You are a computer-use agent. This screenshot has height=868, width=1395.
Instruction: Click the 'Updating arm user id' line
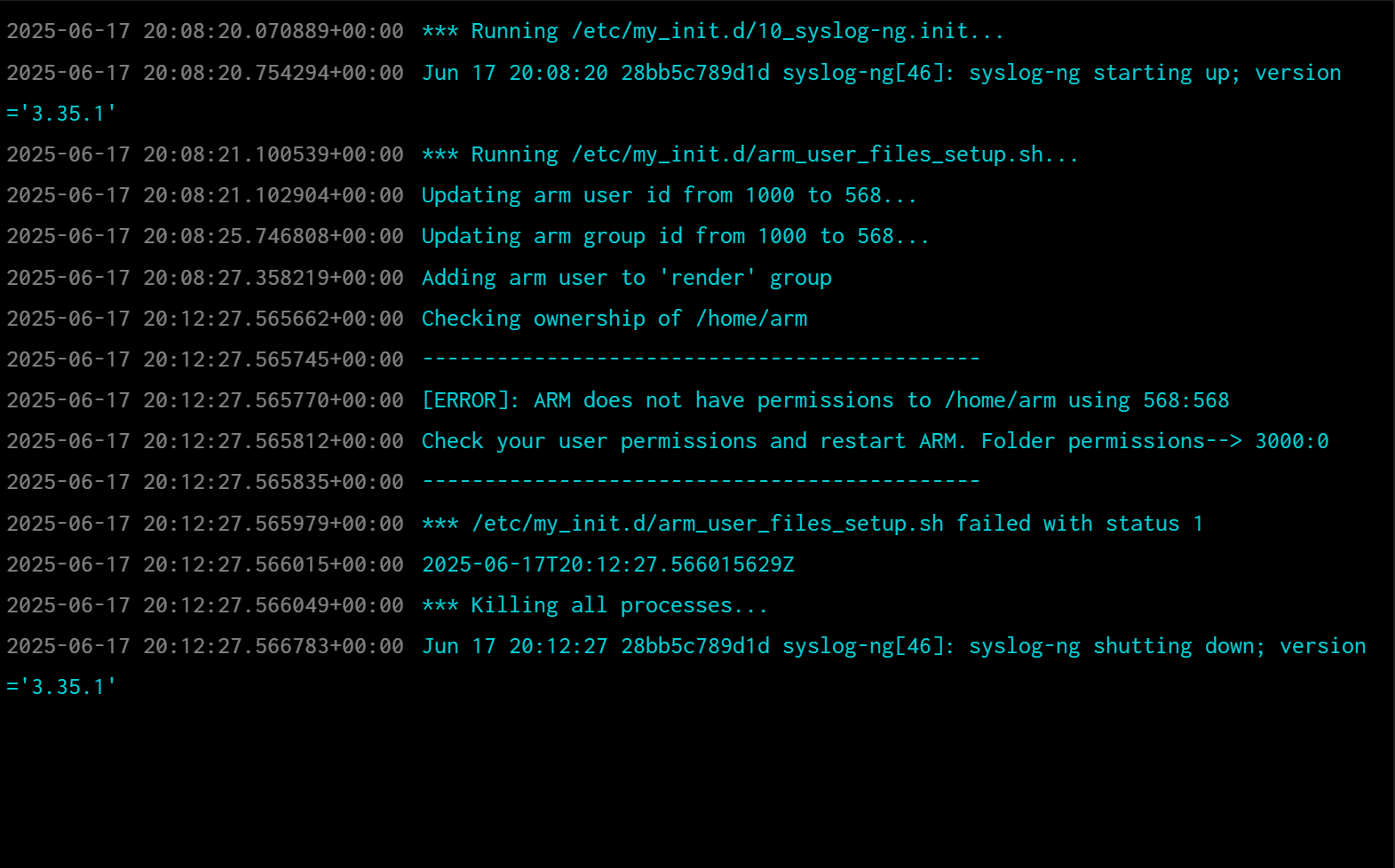670,195
